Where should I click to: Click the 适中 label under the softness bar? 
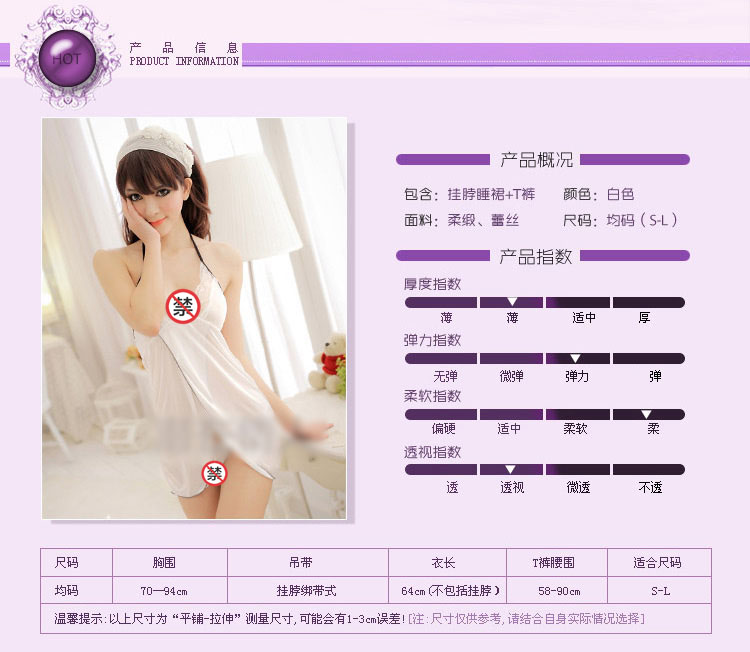pyautogui.click(x=508, y=429)
